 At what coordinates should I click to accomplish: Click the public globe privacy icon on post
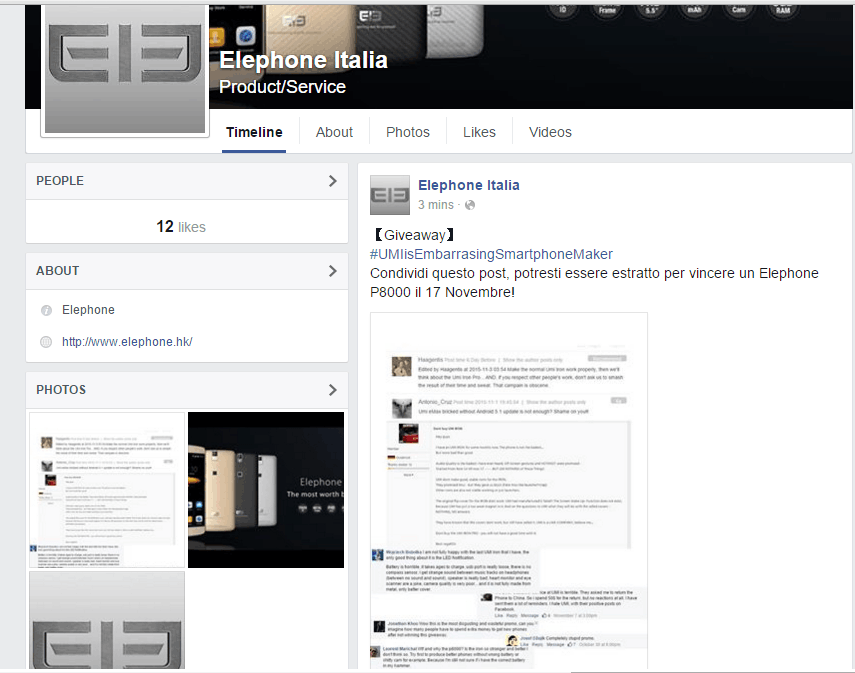click(x=470, y=205)
